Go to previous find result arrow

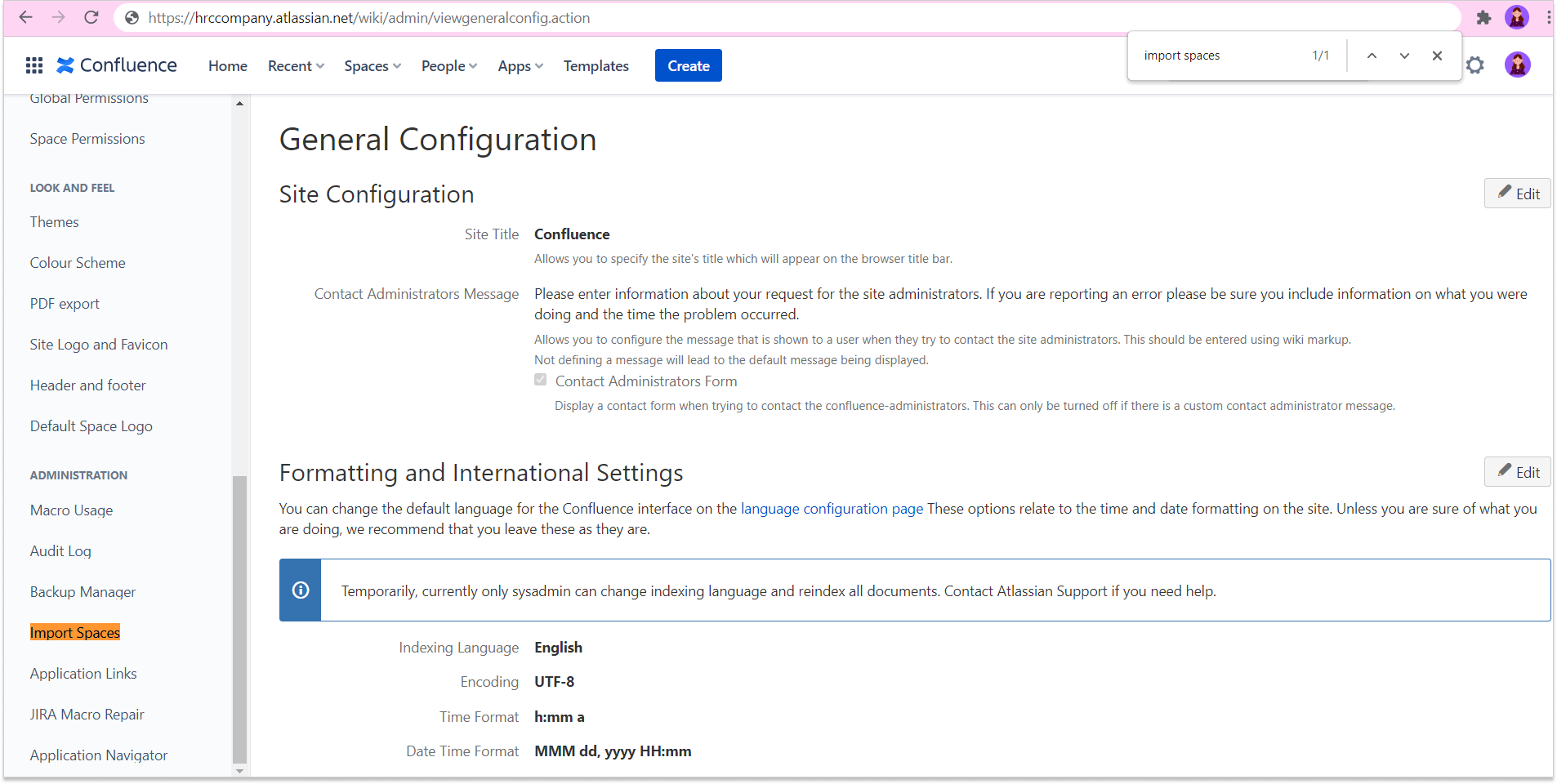tap(1372, 56)
